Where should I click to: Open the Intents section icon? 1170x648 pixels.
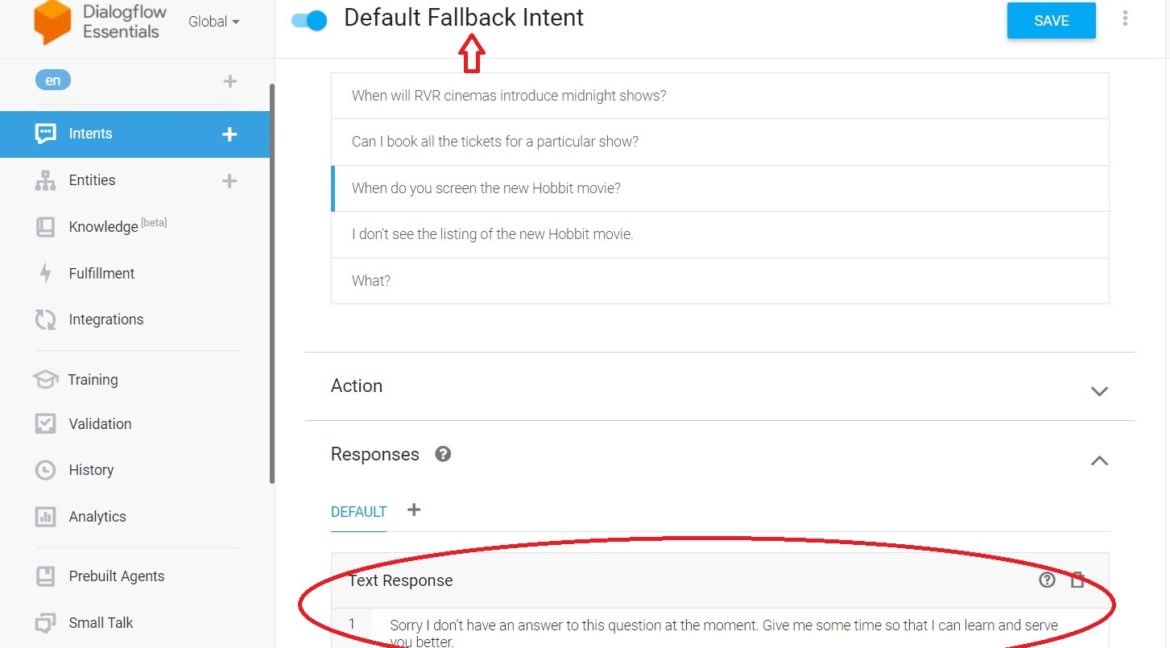coord(45,132)
